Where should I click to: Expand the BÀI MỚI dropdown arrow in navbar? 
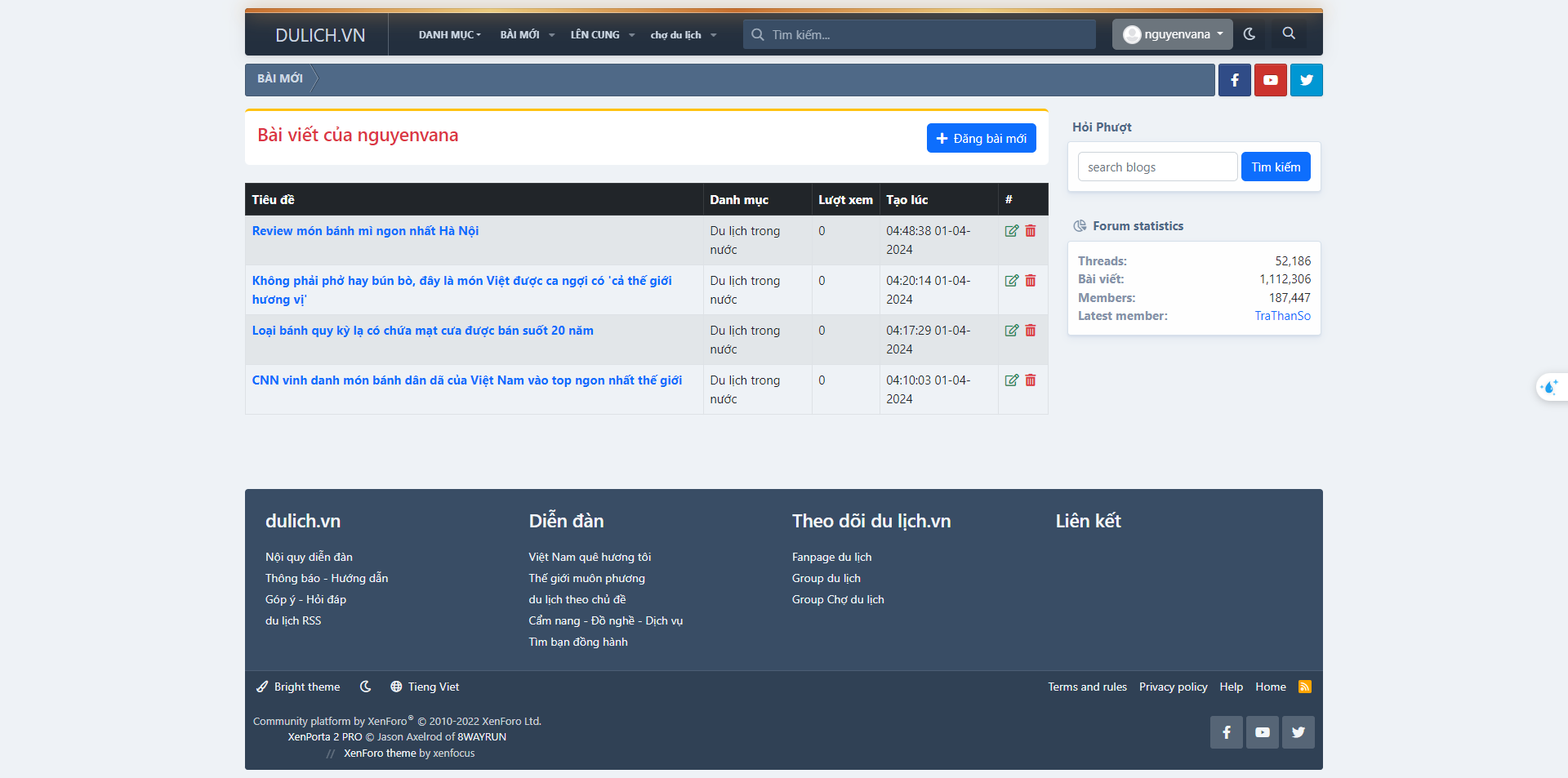(552, 34)
